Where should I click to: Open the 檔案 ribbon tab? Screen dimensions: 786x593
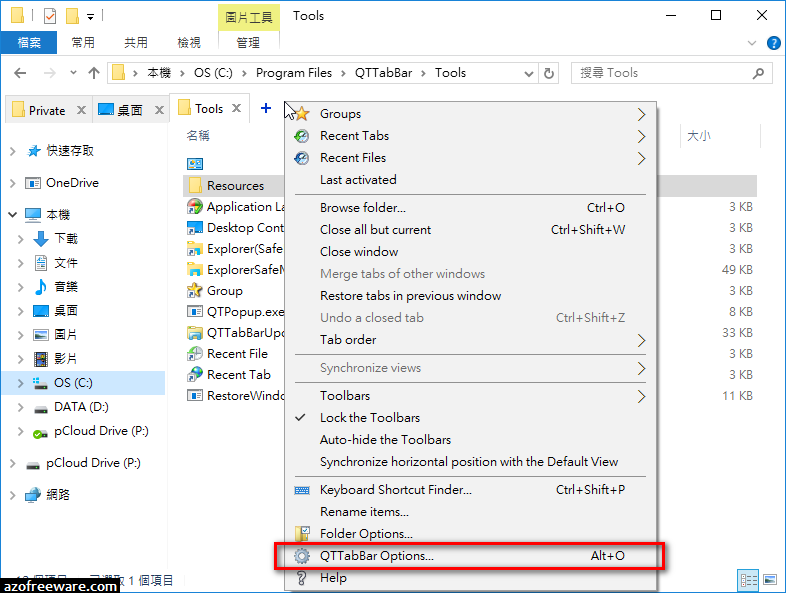(x=29, y=43)
